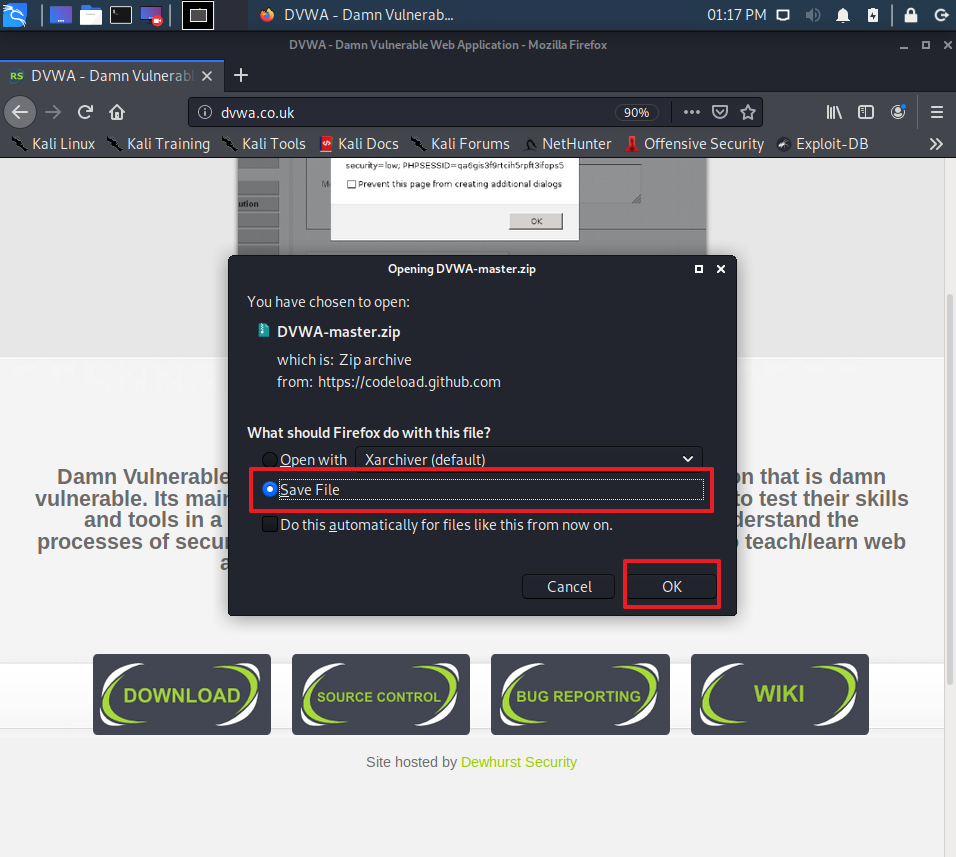This screenshot has width=956, height=857.
Task: Open the file manager from the panel
Action: click(90, 15)
